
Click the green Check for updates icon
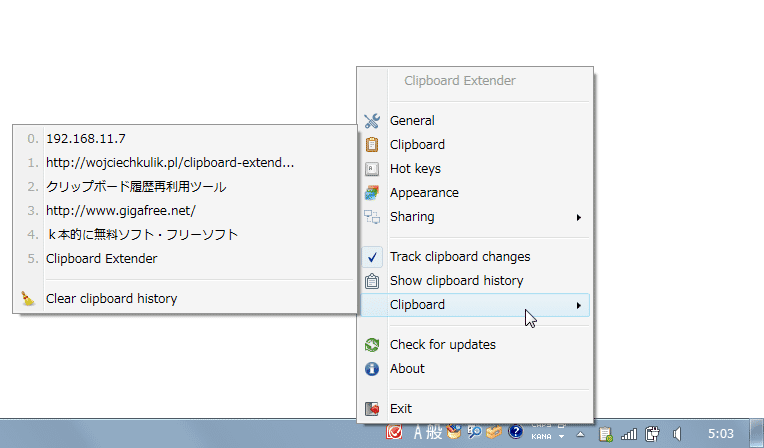[372, 345]
